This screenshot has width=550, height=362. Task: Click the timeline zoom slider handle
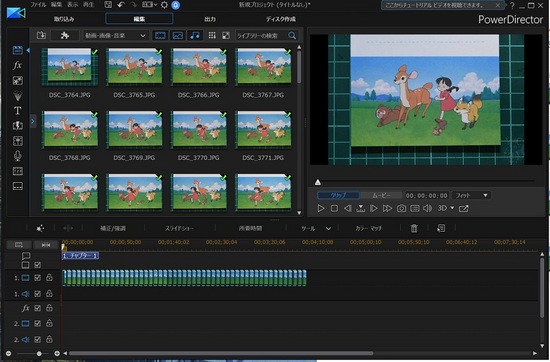click(39, 354)
